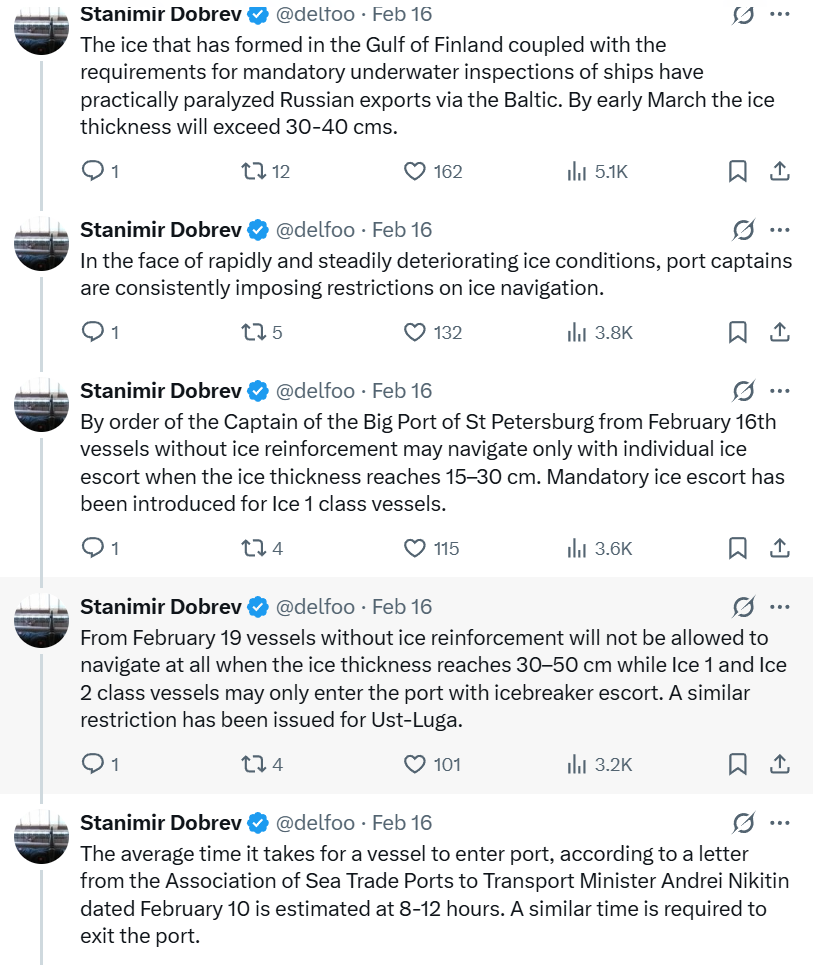Image resolution: width=813 pixels, height=965 pixels.
Task: Reply to the Ust-Luga restriction tweet
Action: pos(93,764)
